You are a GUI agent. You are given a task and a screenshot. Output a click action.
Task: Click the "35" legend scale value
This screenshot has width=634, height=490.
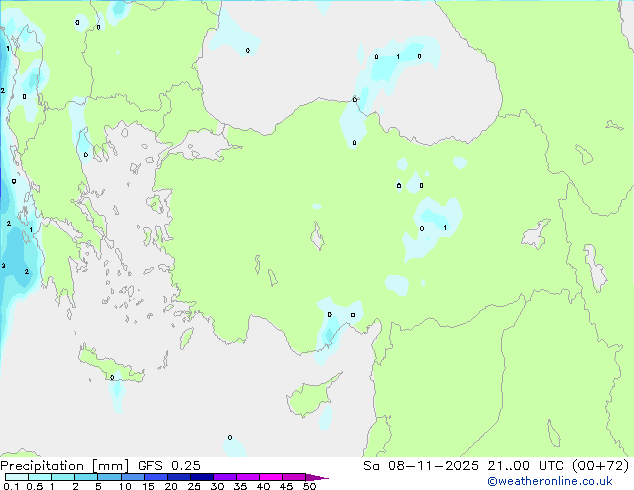(240, 486)
